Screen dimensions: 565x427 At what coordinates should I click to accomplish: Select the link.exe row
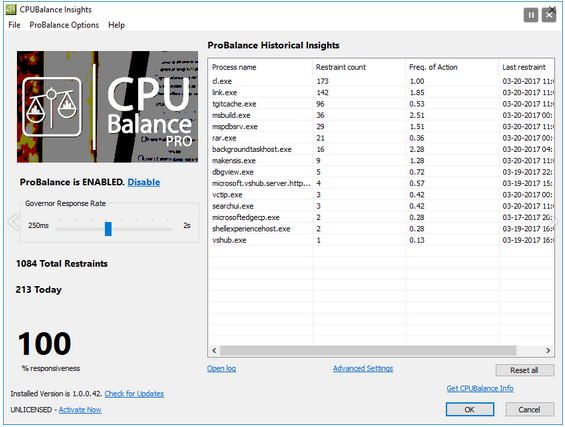(381, 93)
